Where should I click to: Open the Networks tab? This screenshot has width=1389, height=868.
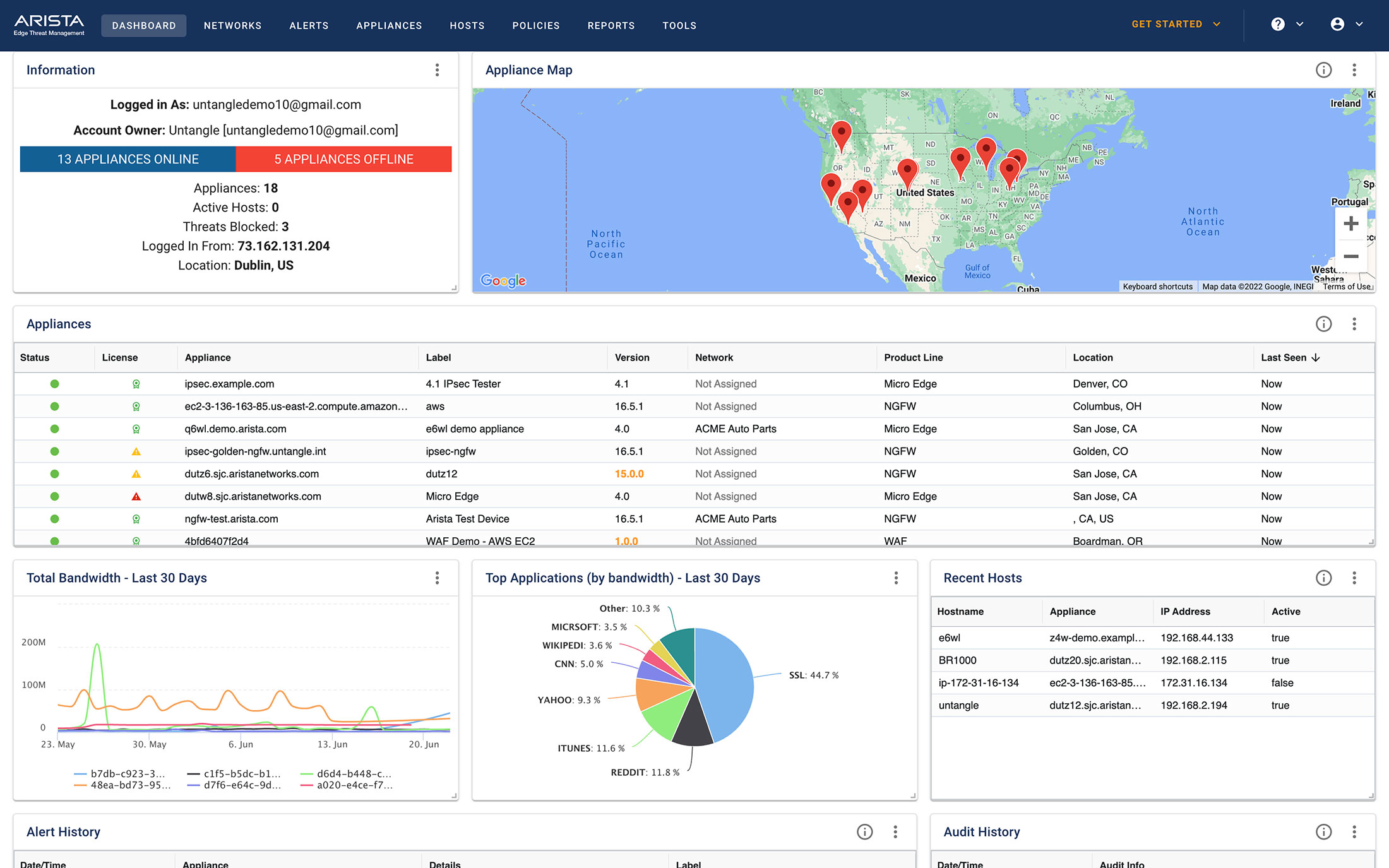click(232, 25)
